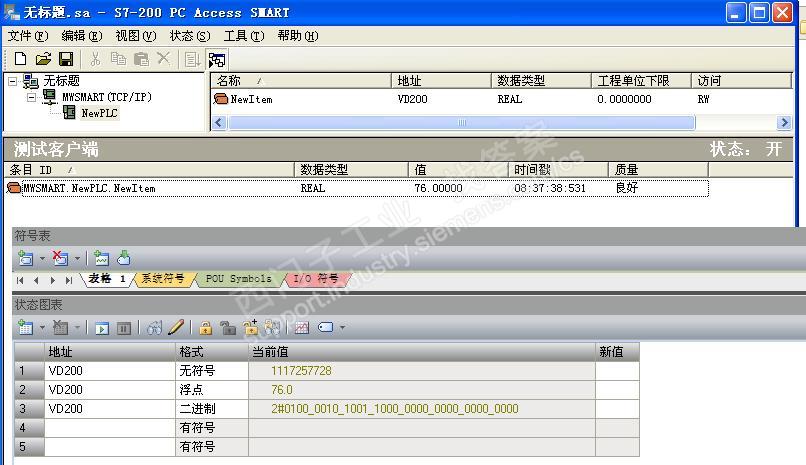Toggle the test client status icon
Screen dimensions: 806x465
217,60
